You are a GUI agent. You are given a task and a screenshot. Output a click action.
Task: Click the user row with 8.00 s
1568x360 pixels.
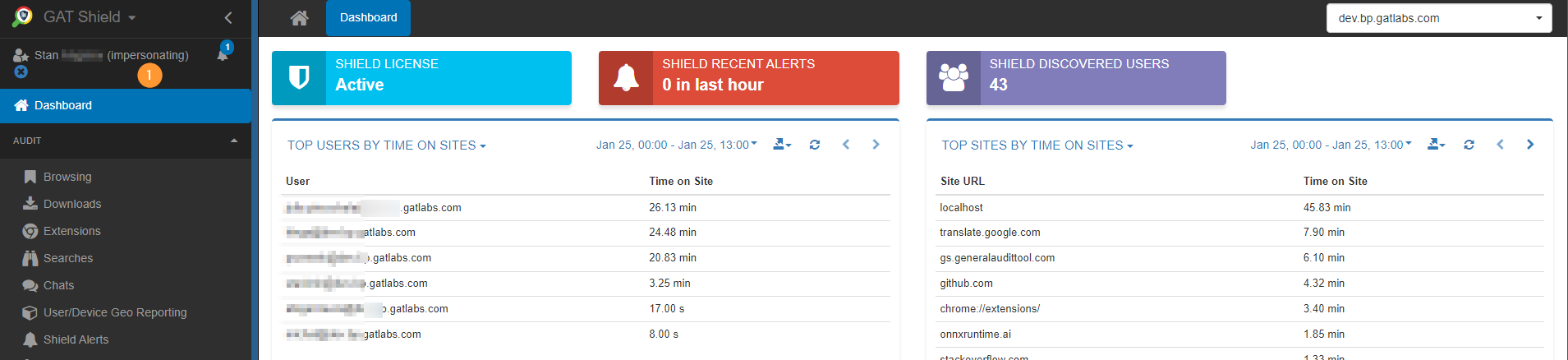point(586,335)
